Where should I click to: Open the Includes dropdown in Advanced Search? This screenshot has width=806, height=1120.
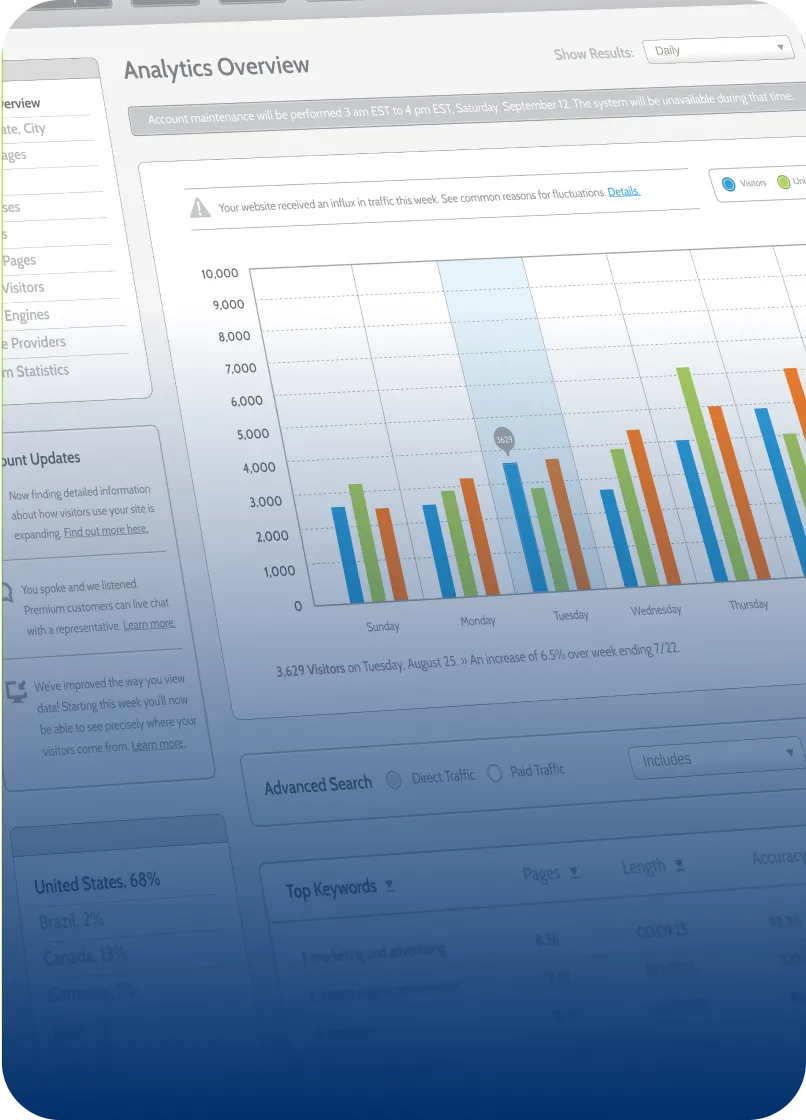[x=717, y=756]
